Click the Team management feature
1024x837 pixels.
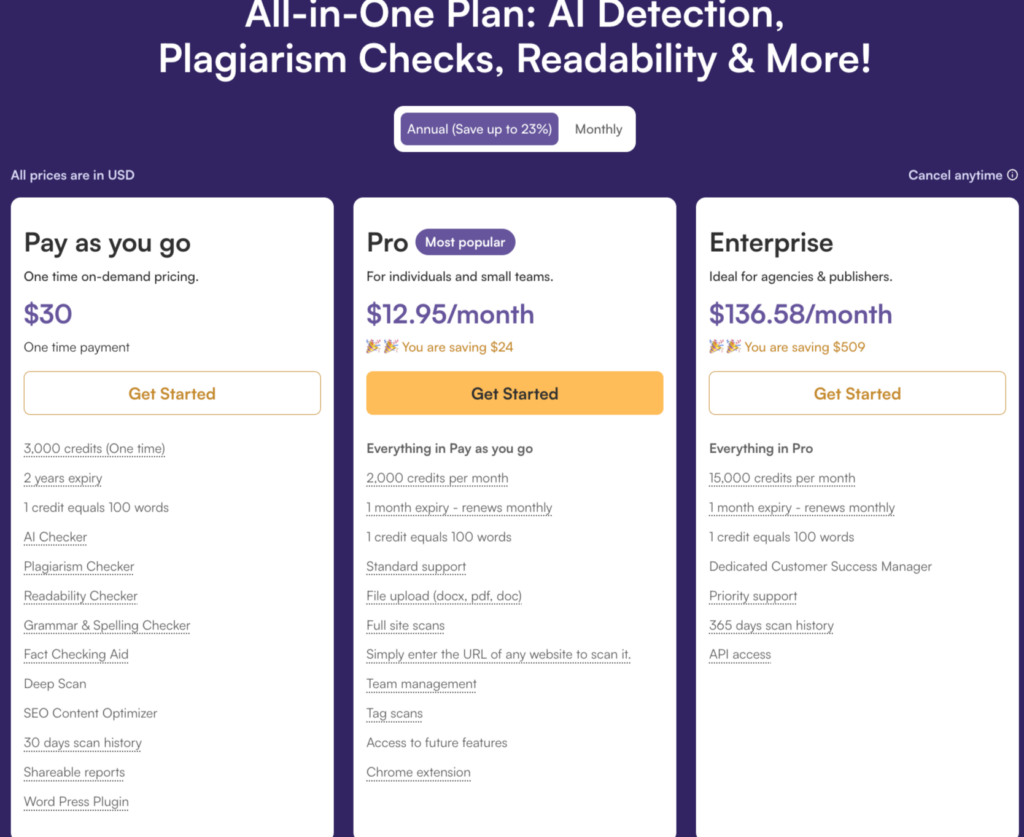[x=421, y=684]
